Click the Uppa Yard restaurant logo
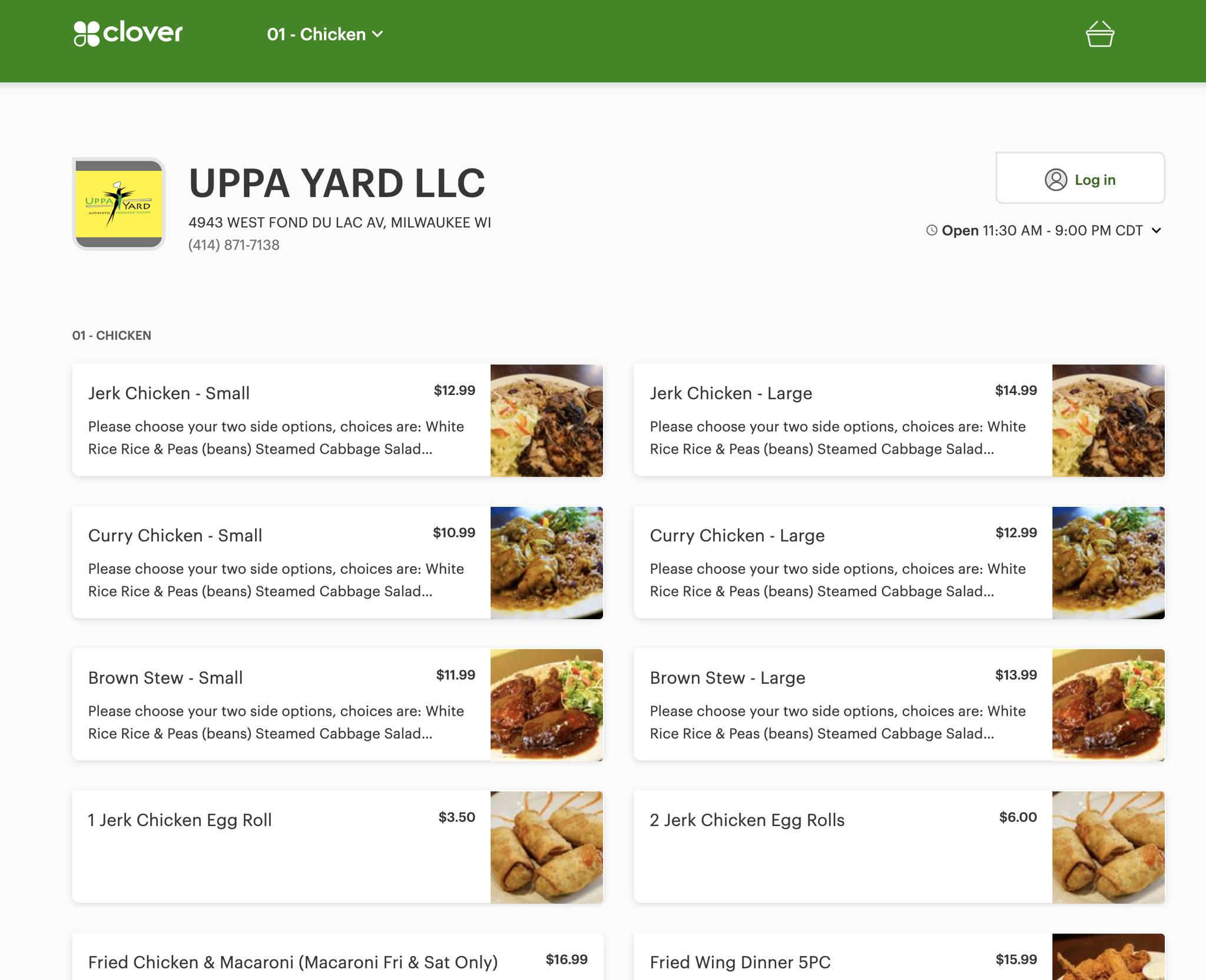The width and height of the screenshot is (1206, 980). pyautogui.click(x=119, y=204)
